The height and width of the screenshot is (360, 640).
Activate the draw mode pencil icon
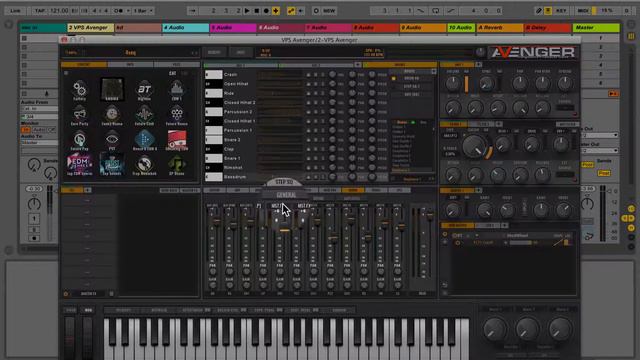tap(539, 11)
